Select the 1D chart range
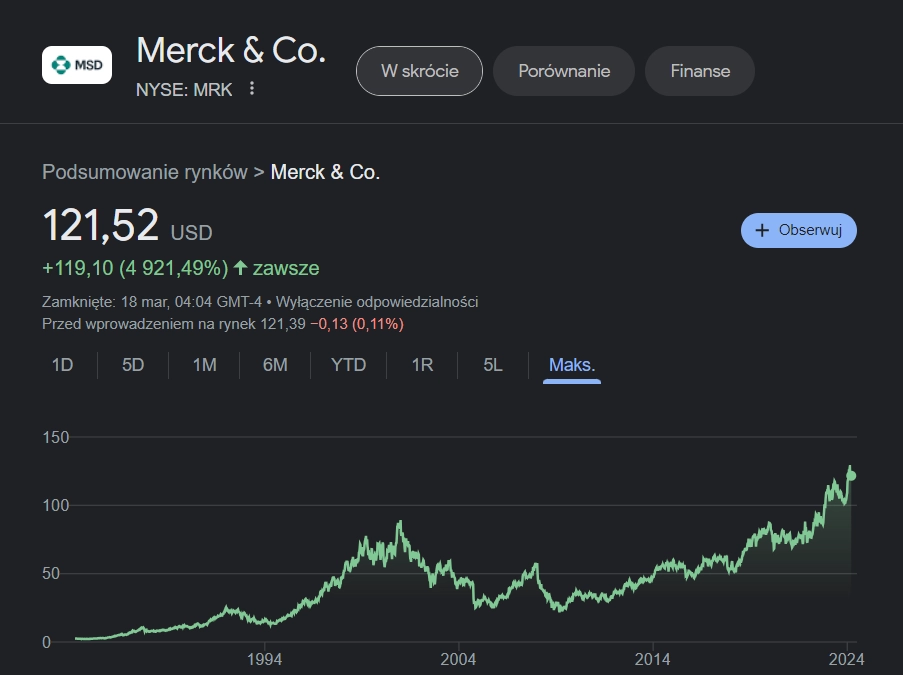 (62, 365)
